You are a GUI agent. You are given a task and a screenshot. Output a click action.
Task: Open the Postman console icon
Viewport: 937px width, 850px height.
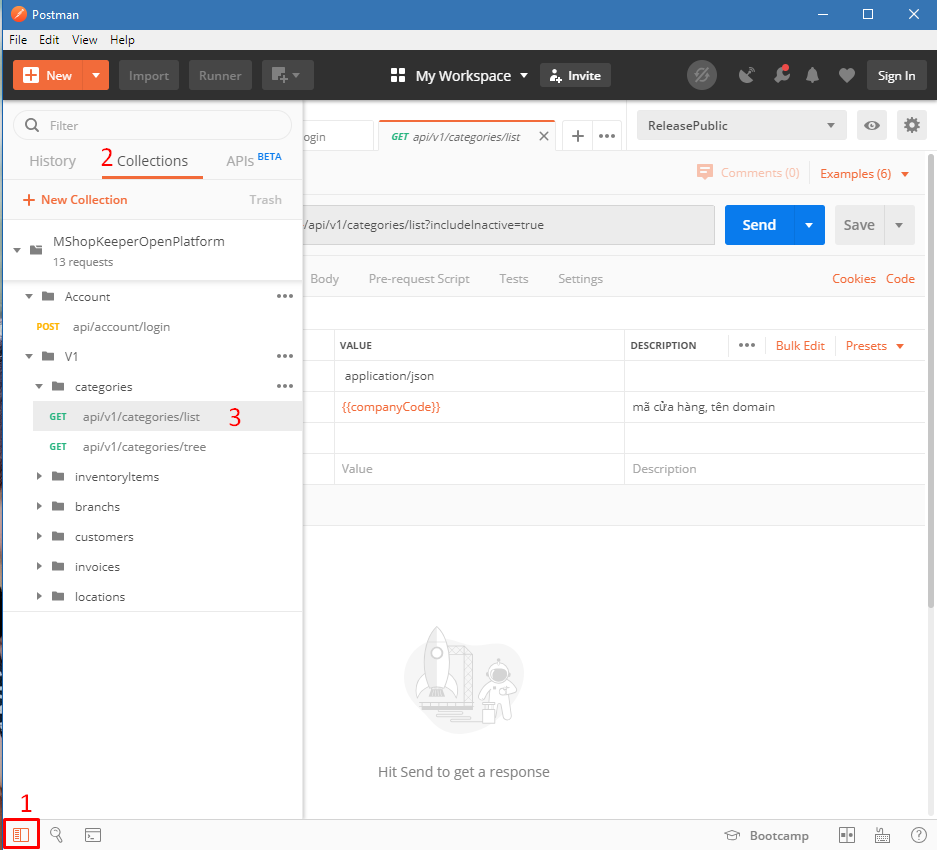(93, 834)
